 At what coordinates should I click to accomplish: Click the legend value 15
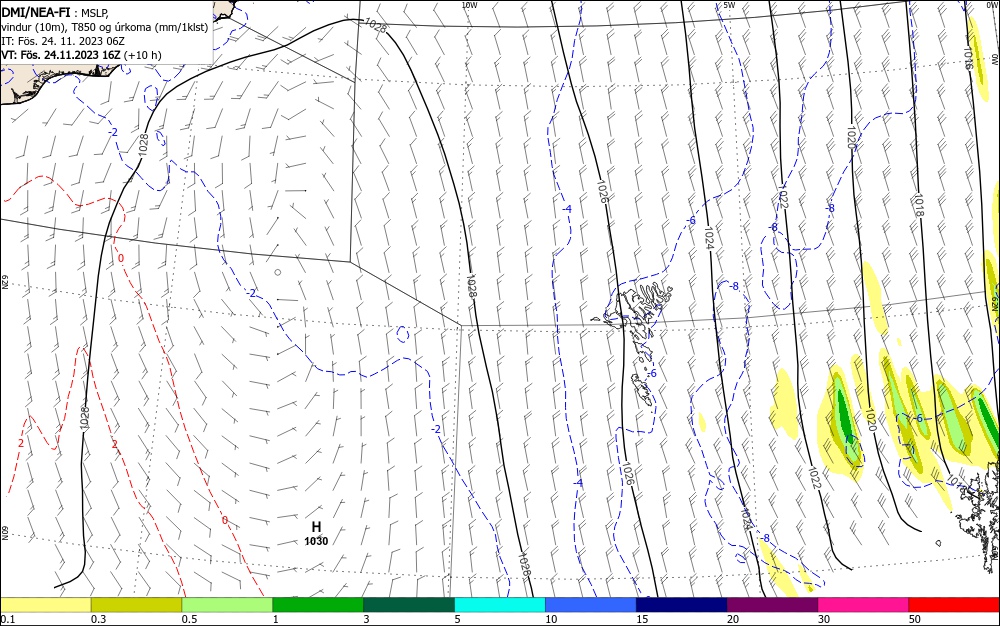click(x=642, y=619)
